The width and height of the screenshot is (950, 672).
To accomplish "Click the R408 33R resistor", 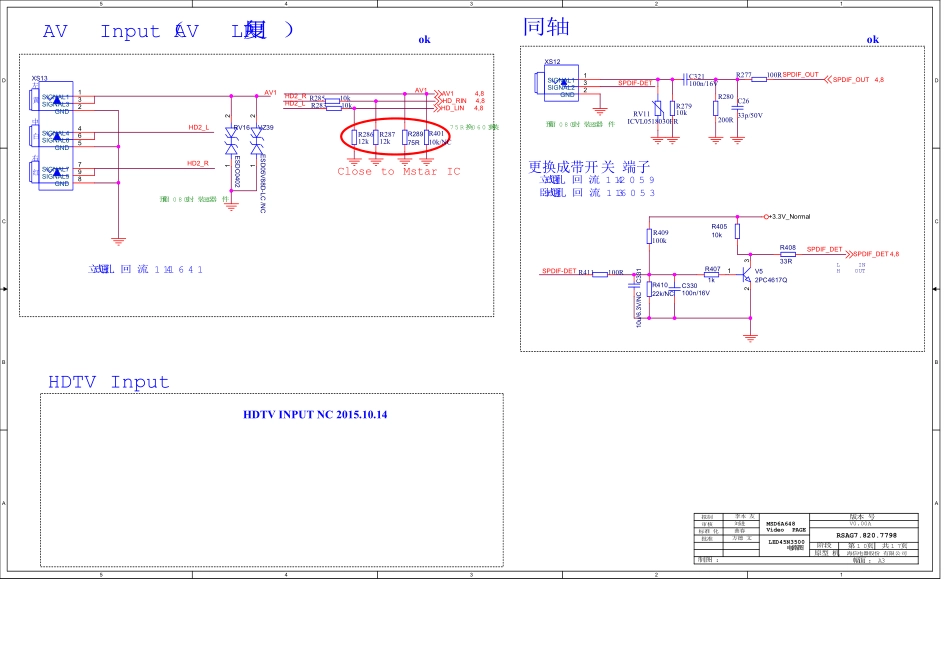I will (x=788, y=254).
